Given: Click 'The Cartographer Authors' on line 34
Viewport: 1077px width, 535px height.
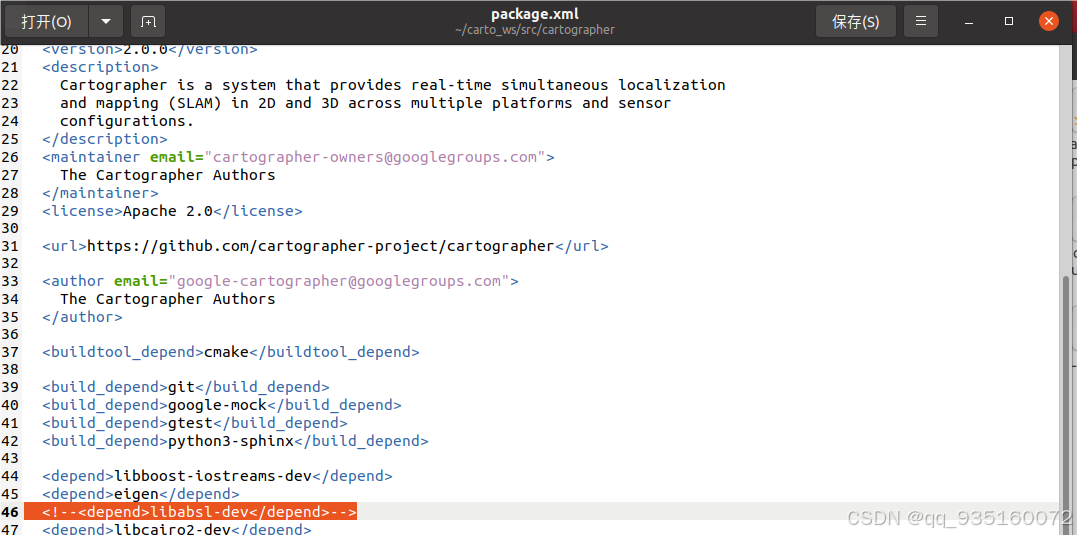Looking at the screenshot, I should (168, 299).
